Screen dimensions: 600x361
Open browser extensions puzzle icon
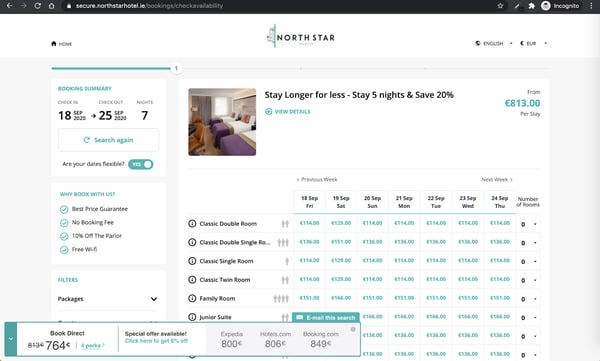coord(532,6)
